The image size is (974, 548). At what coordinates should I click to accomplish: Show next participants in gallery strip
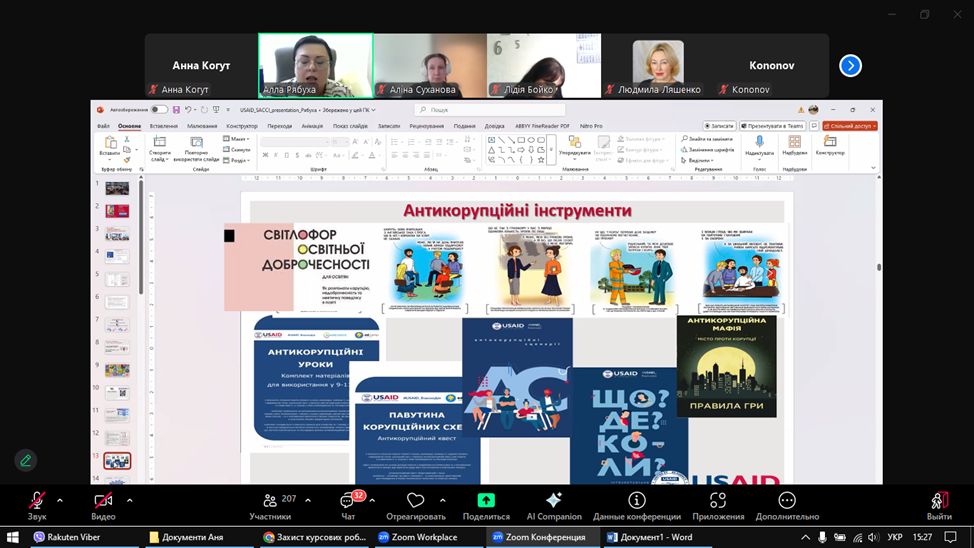(850, 66)
